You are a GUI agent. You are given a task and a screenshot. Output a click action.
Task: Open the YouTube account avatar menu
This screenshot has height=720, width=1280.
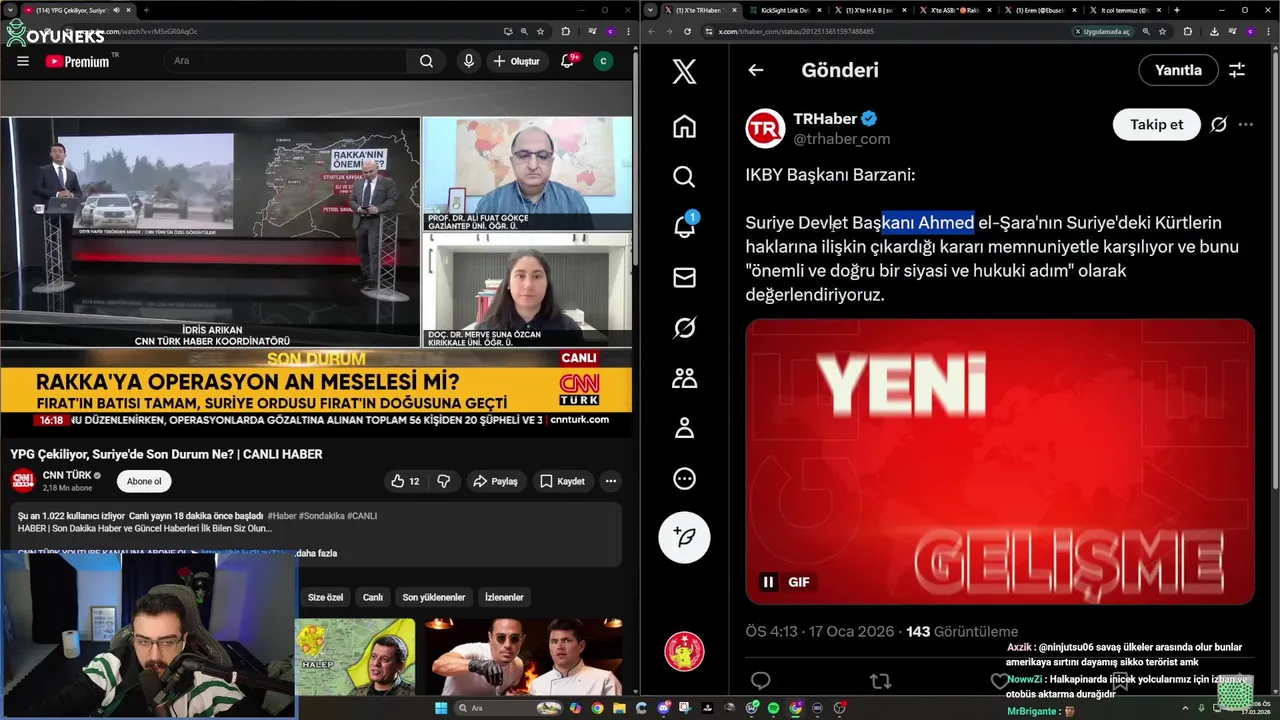[603, 61]
